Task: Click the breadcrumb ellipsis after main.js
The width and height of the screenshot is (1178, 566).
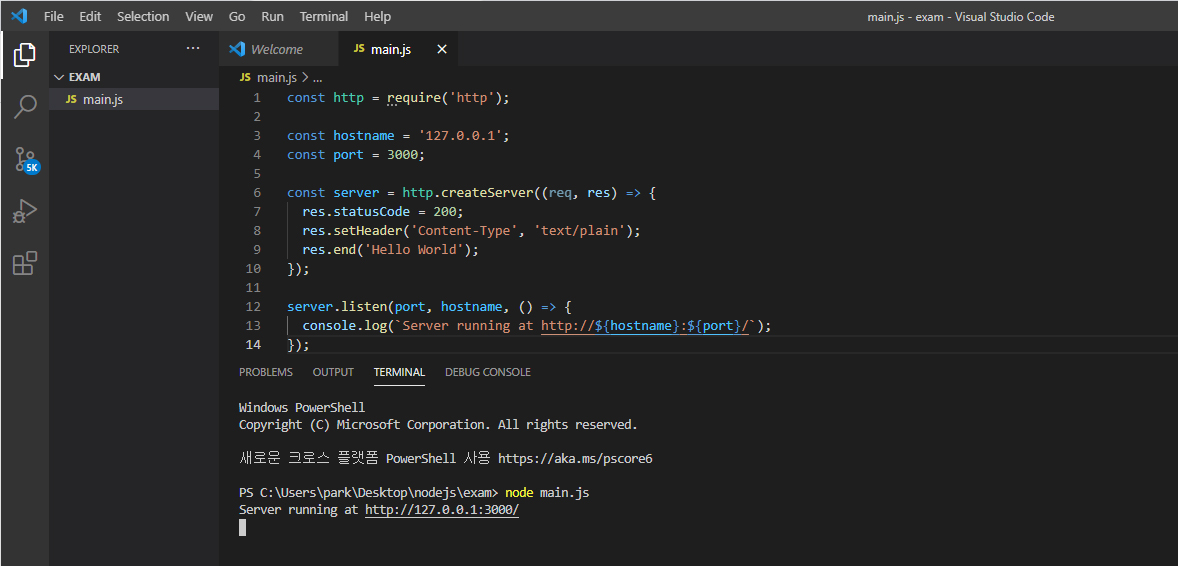Action: tap(317, 77)
